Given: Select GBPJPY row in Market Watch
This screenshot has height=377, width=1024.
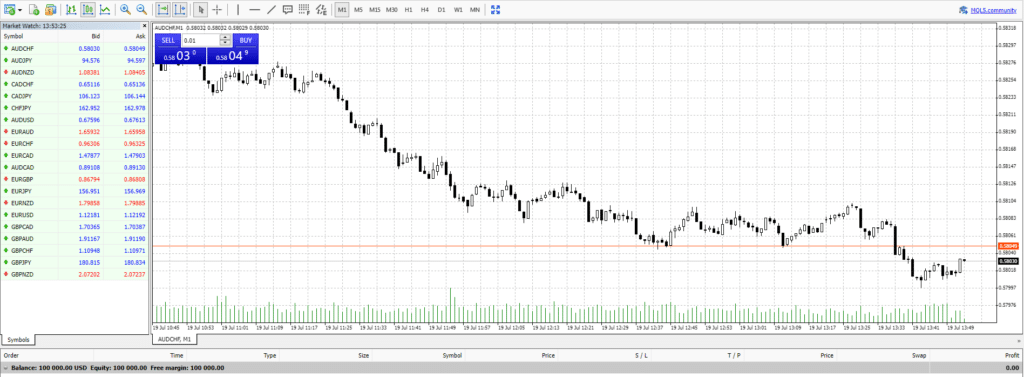Looking at the screenshot, I should pyautogui.click(x=75, y=262).
